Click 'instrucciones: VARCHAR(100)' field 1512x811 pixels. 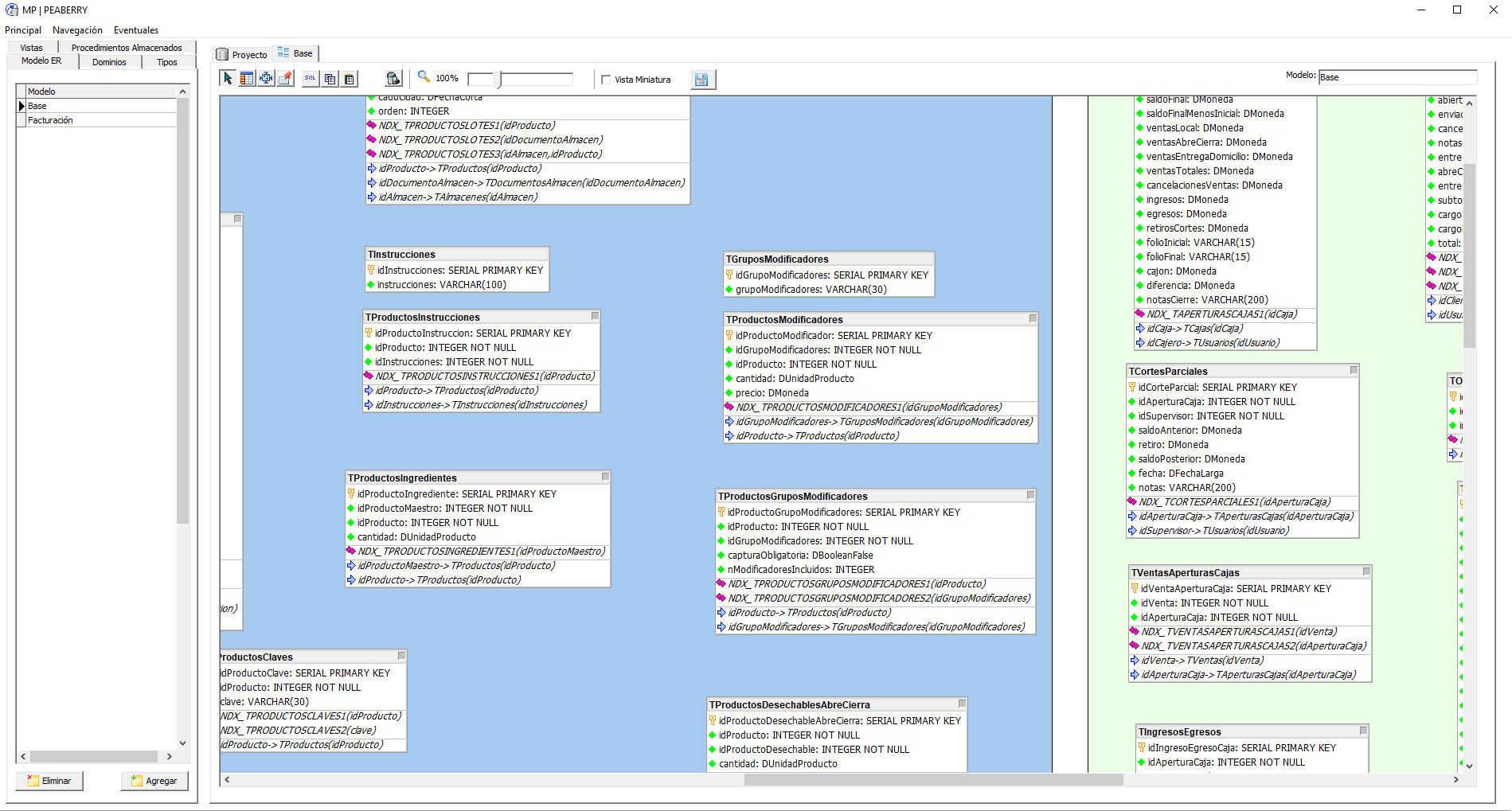(442, 285)
